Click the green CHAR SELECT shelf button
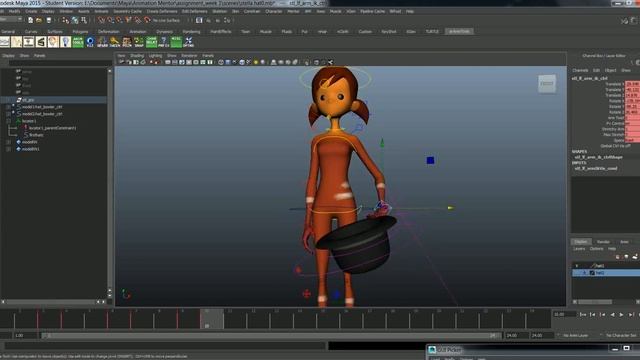The height and width of the screenshot is (360, 640). click(151, 42)
